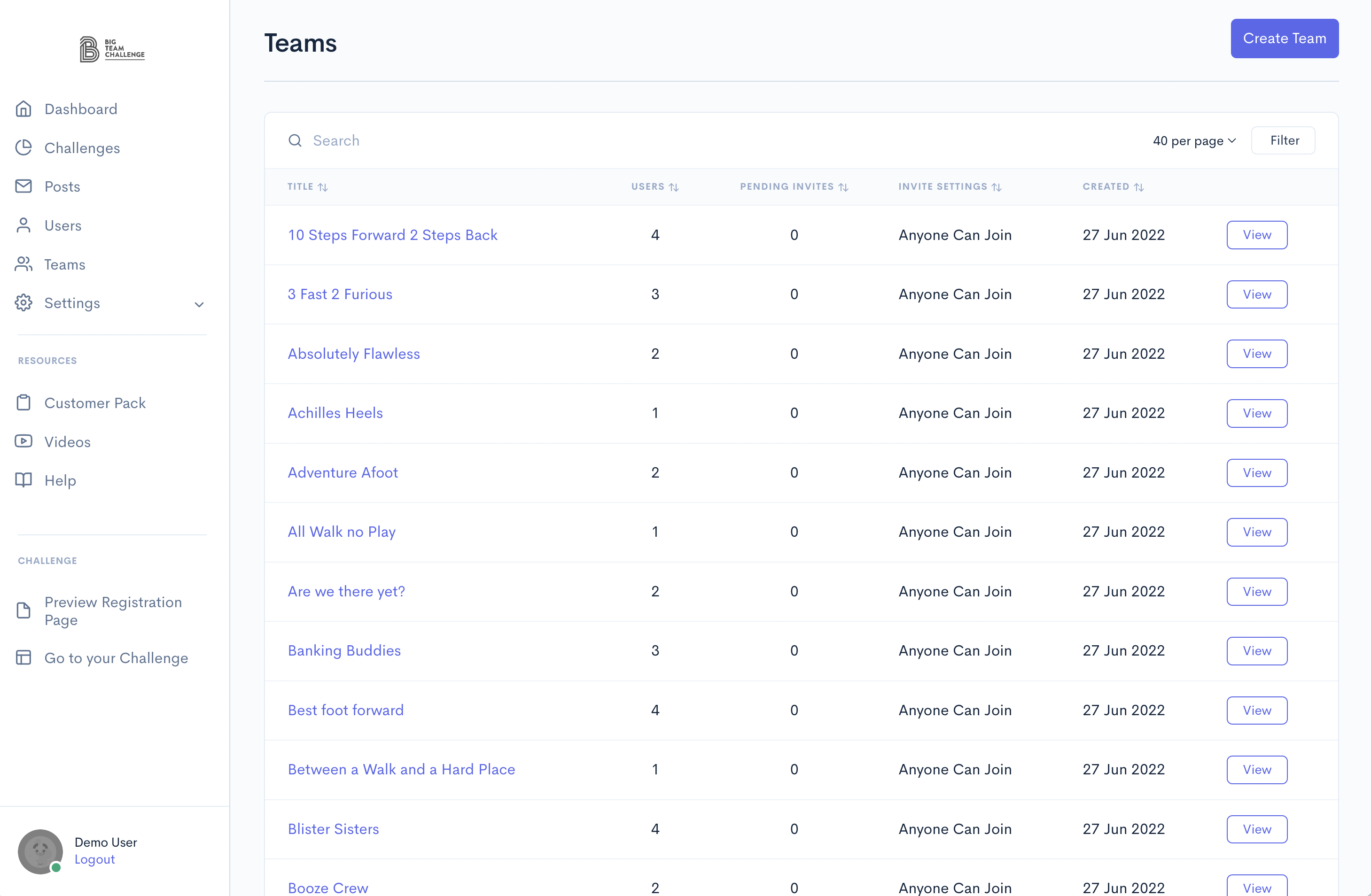Open Between a Walk and a Hard Place
The height and width of the screenshot is (896, 1371).
point(401,769)
